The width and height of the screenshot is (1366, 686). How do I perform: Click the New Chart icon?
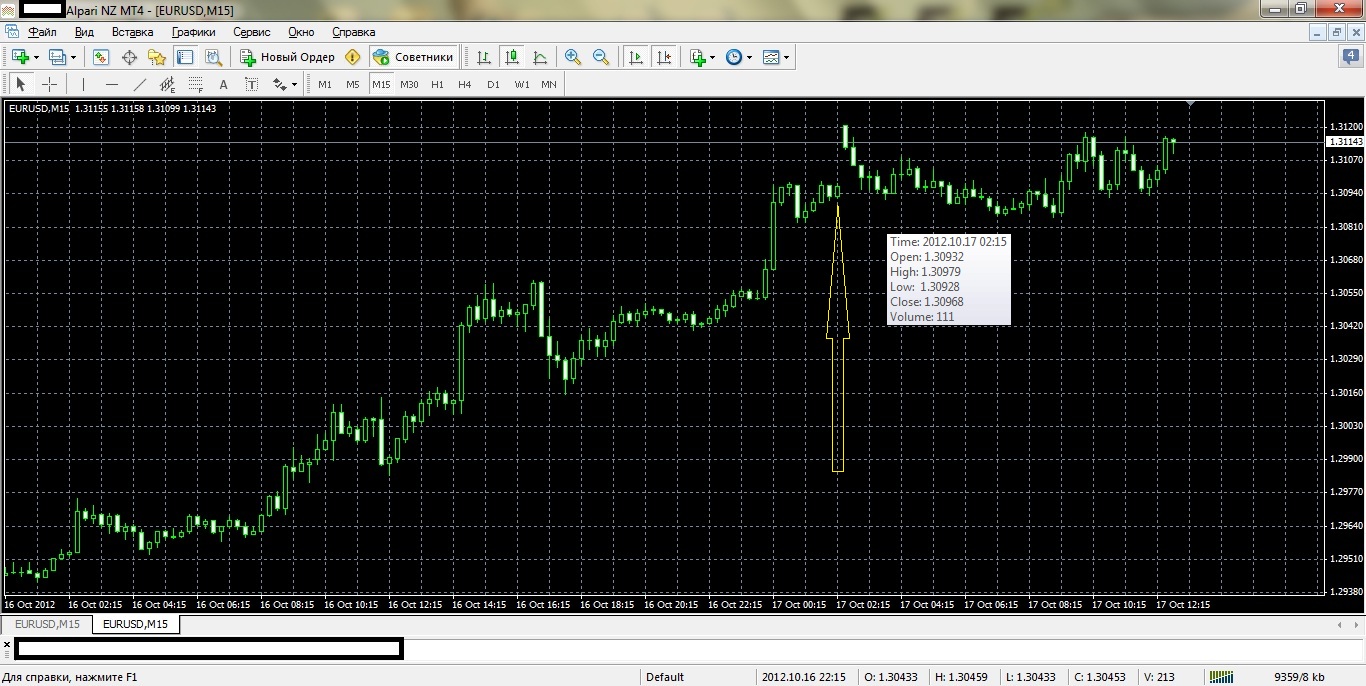point(20,57)
